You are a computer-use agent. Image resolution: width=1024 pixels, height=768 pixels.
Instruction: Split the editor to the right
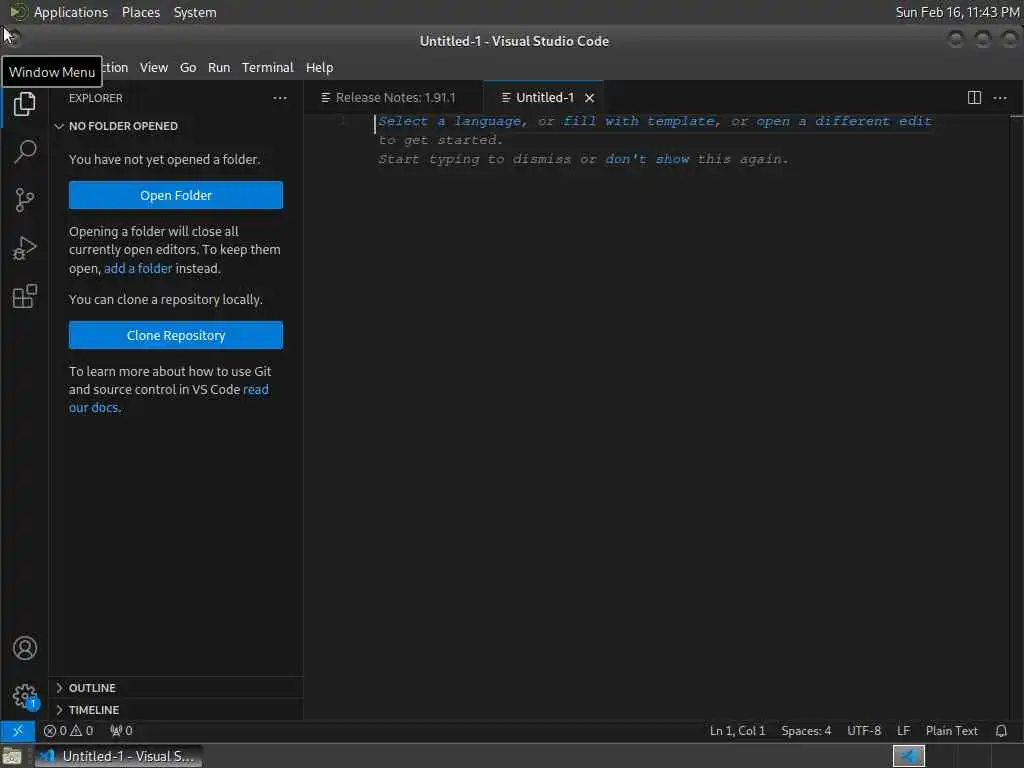tap(974, 98)
